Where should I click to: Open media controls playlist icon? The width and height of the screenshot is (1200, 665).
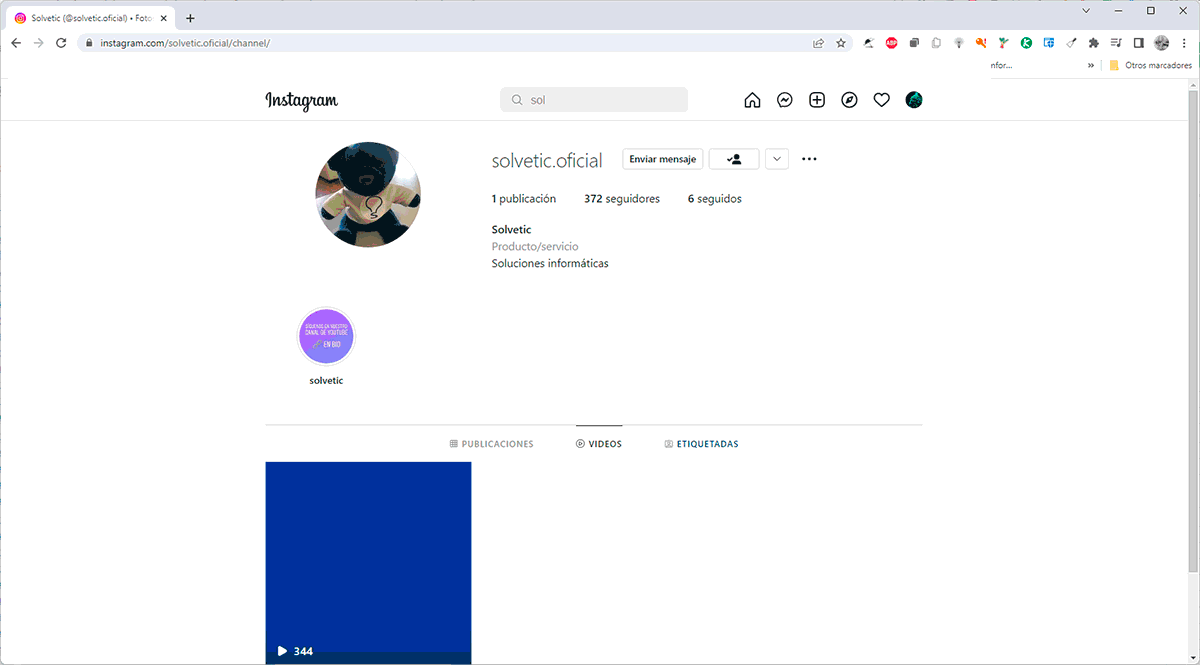(x=1116, y=43)
